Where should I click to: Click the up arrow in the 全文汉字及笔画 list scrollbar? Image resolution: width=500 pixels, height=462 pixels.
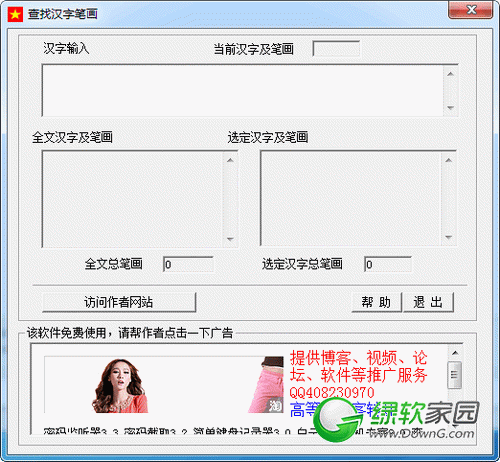point(230,160)
